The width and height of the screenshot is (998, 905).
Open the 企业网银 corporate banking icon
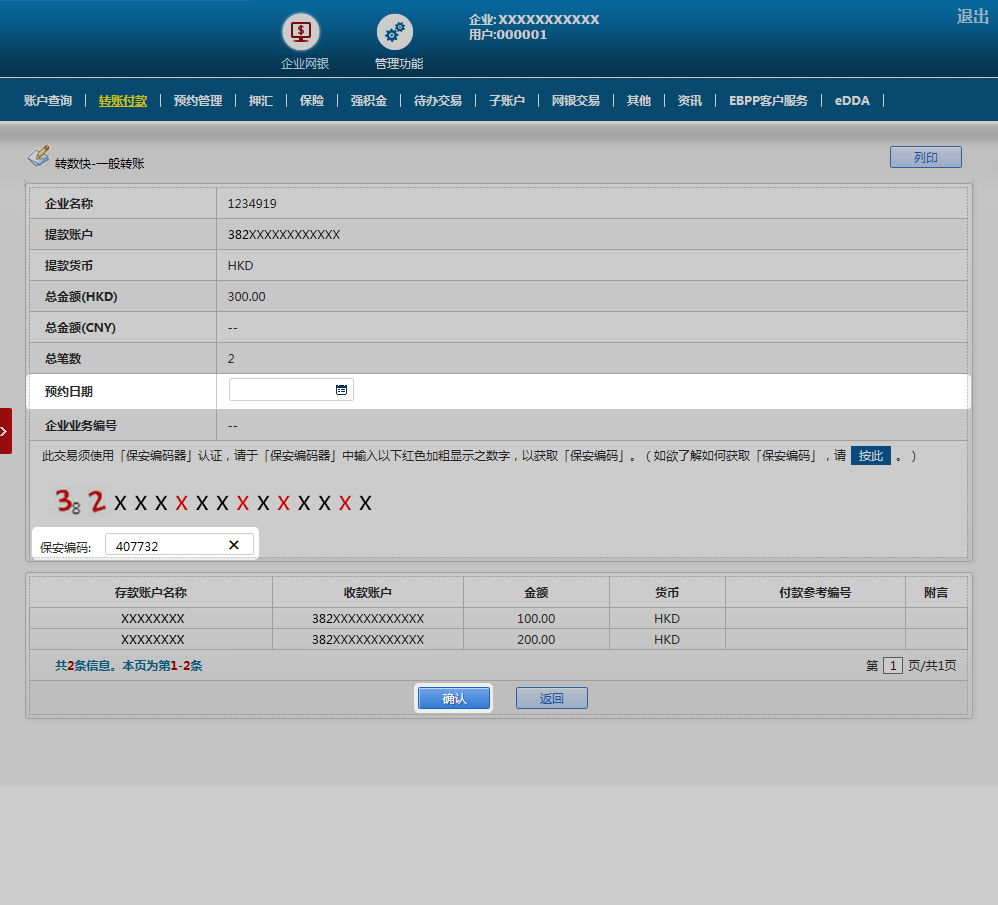(x=300, y=32)
